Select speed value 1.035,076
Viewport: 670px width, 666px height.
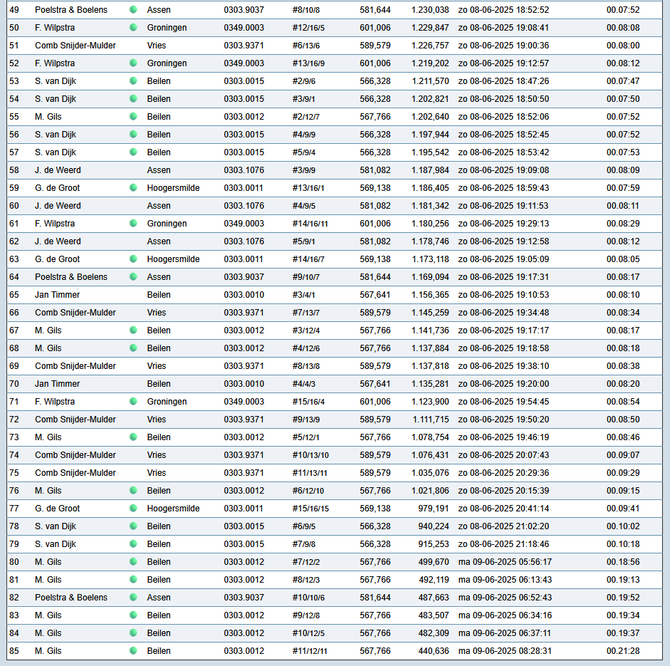pos(430,473)
